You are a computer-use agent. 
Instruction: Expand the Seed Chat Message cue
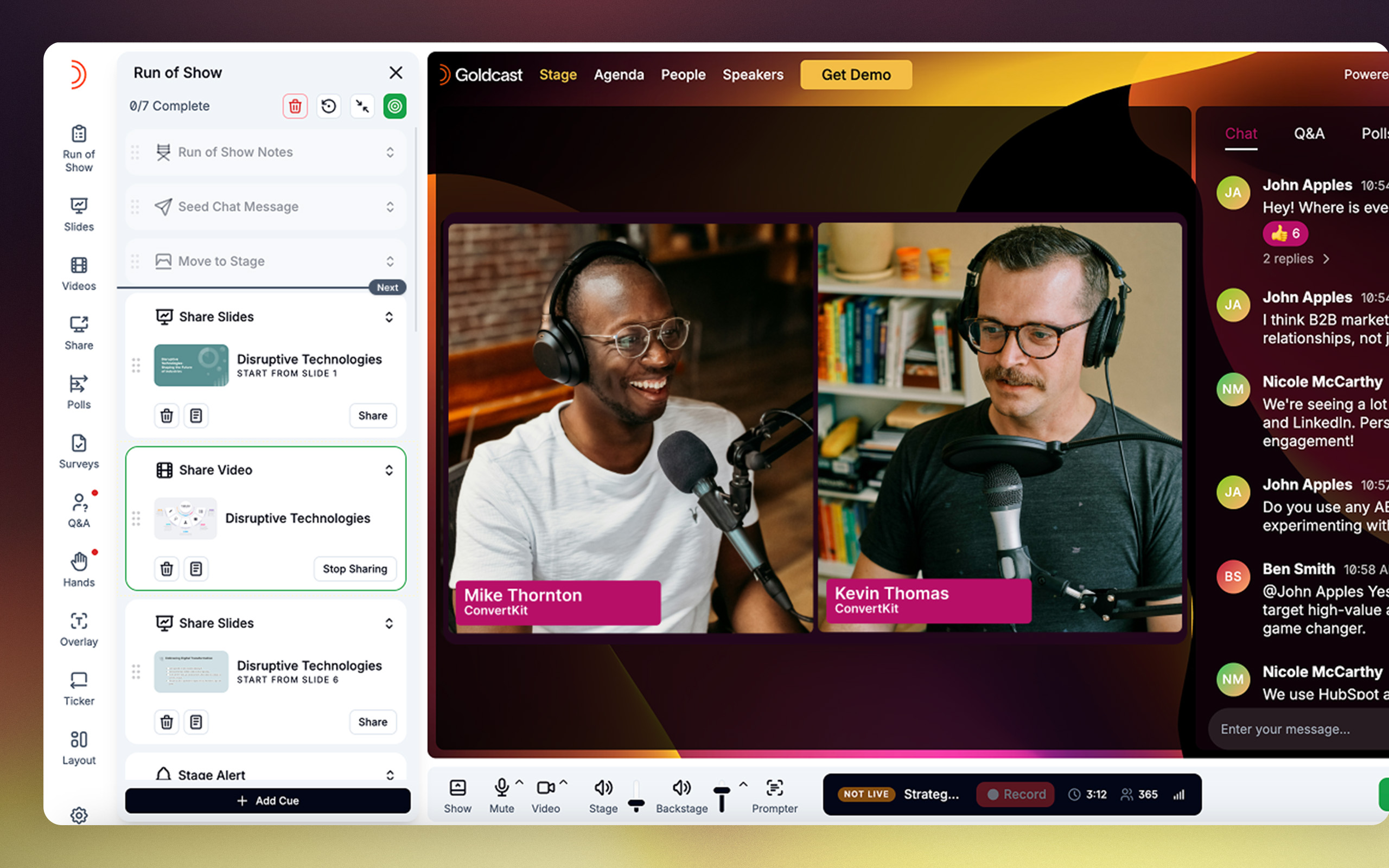(390, 207)
